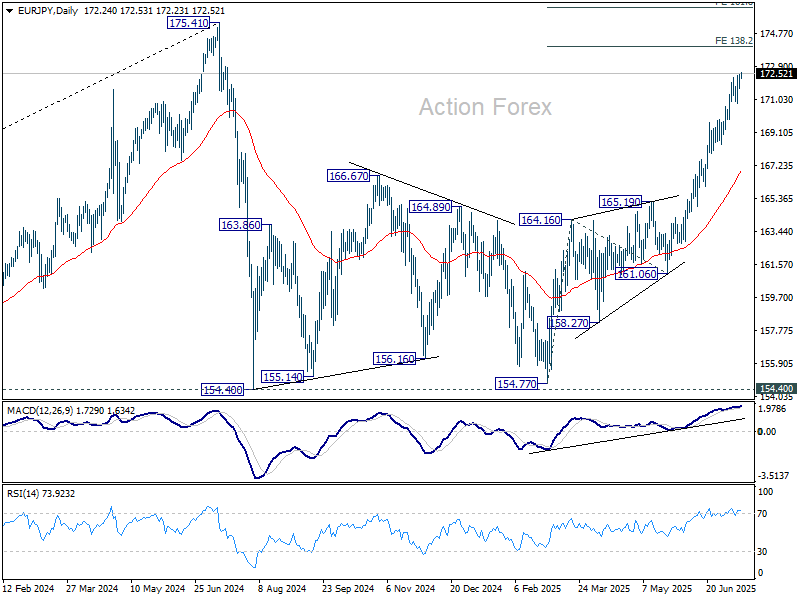Click the 163.860 price label
The image size is (800, 600).
pos(240,225)
